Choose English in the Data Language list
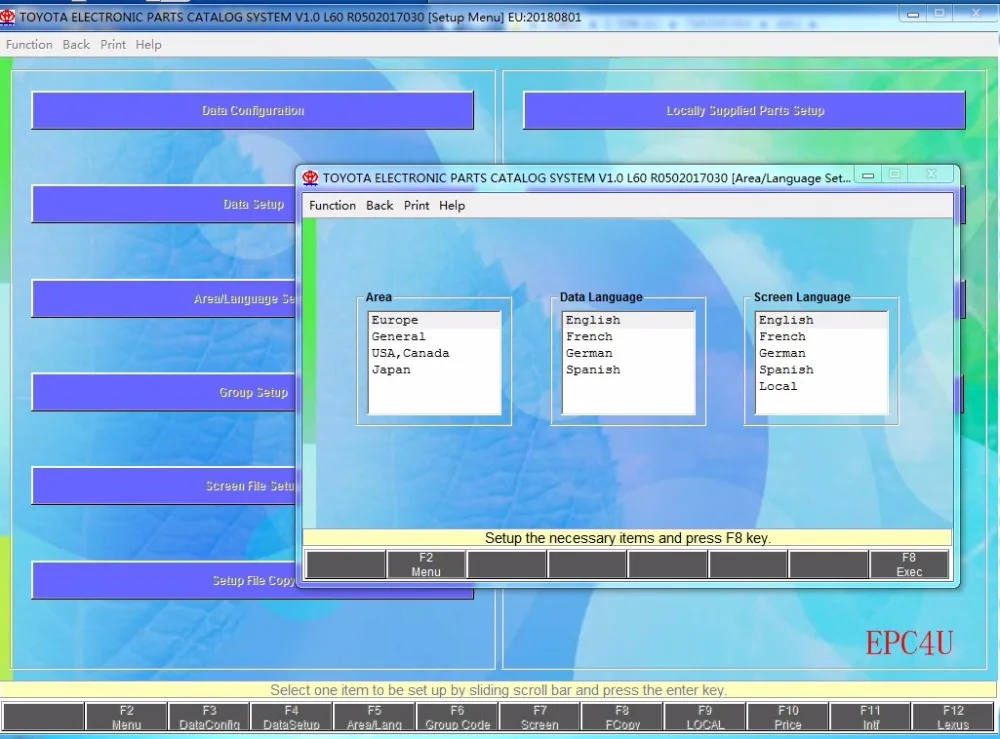Image resolution: width=1000 pixels, height=739 pixels. (x=628, y=320)
